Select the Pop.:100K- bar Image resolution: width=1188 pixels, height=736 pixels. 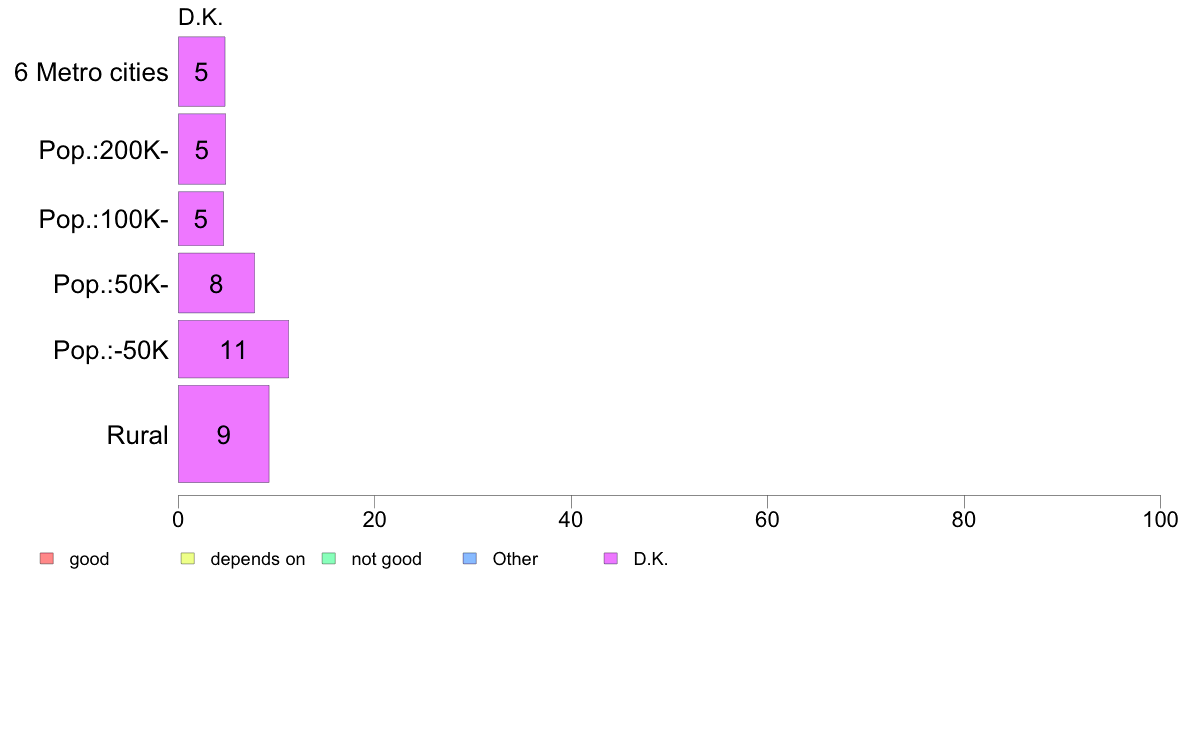click(x=201, y=218)
